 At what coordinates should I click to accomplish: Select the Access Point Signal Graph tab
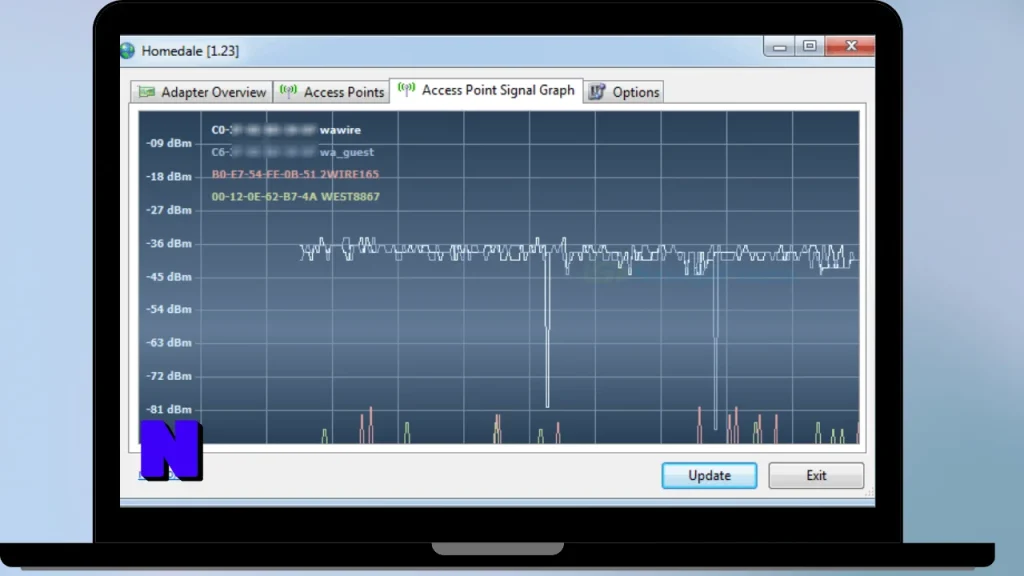(486, 90)
